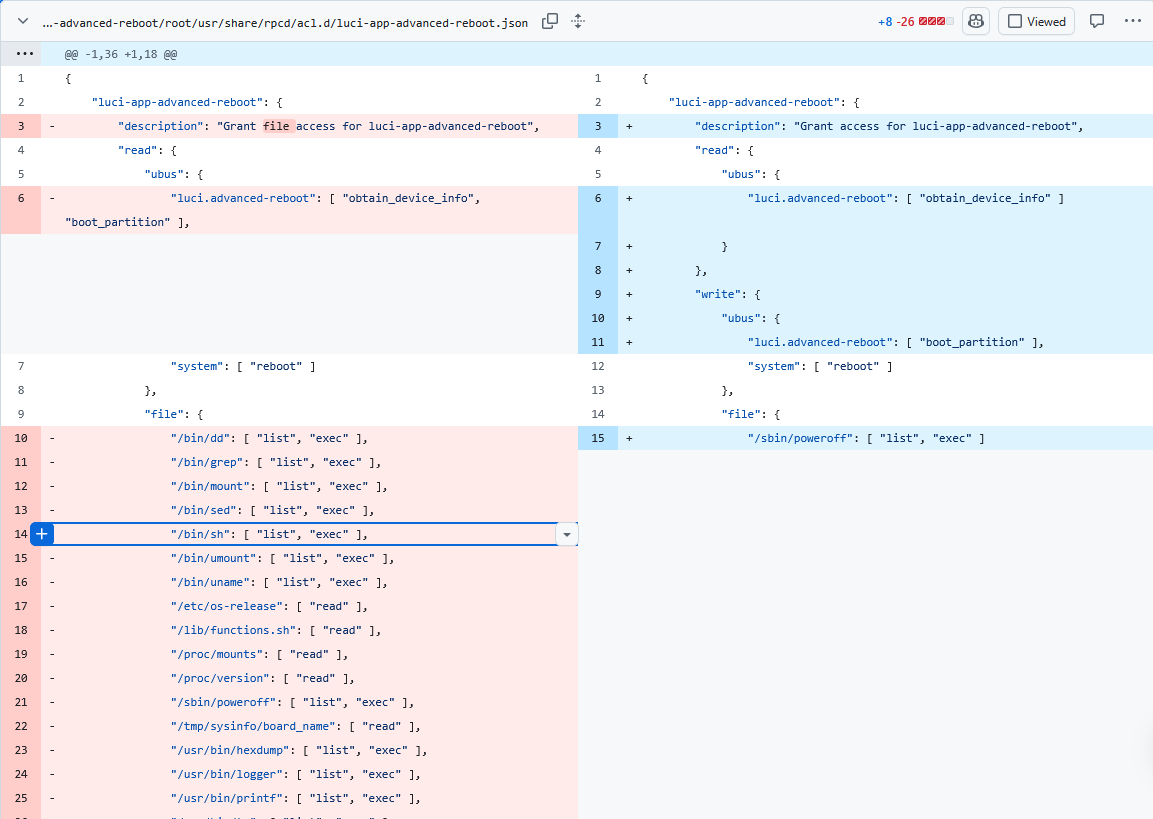Select old line number 21 for /sbin/poweroff
Image resolution: width=1153 pixels, height=819 pixels.
pyautogui.click(x=21, y=702)
